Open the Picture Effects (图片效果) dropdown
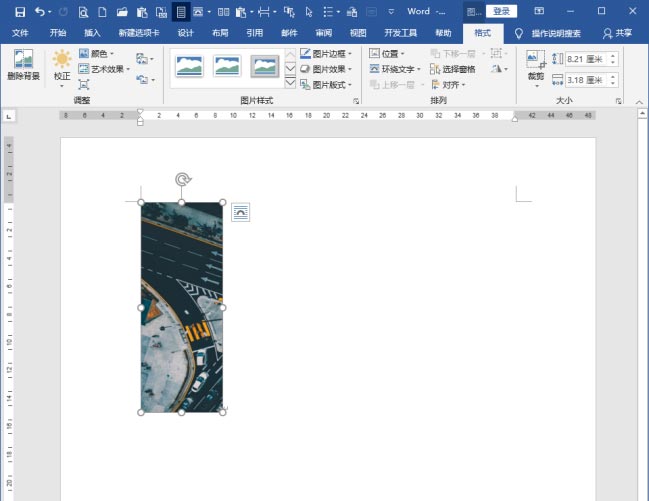Viewport: 649px width, 501px height. coord(326,70)
